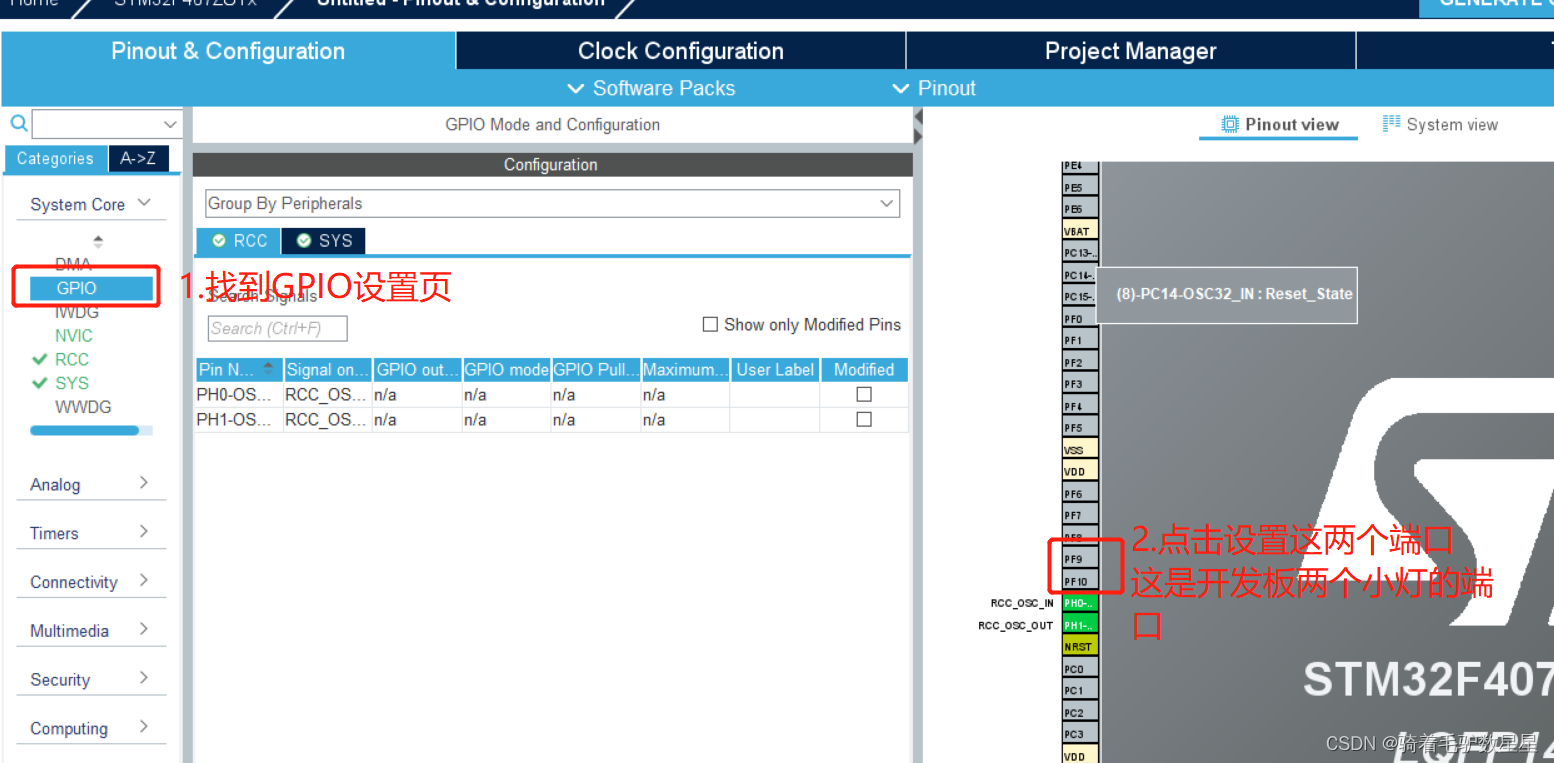Click the Pinout view chip icon
Screen dimensions: 1554x763
click(x=1231, y=124)
